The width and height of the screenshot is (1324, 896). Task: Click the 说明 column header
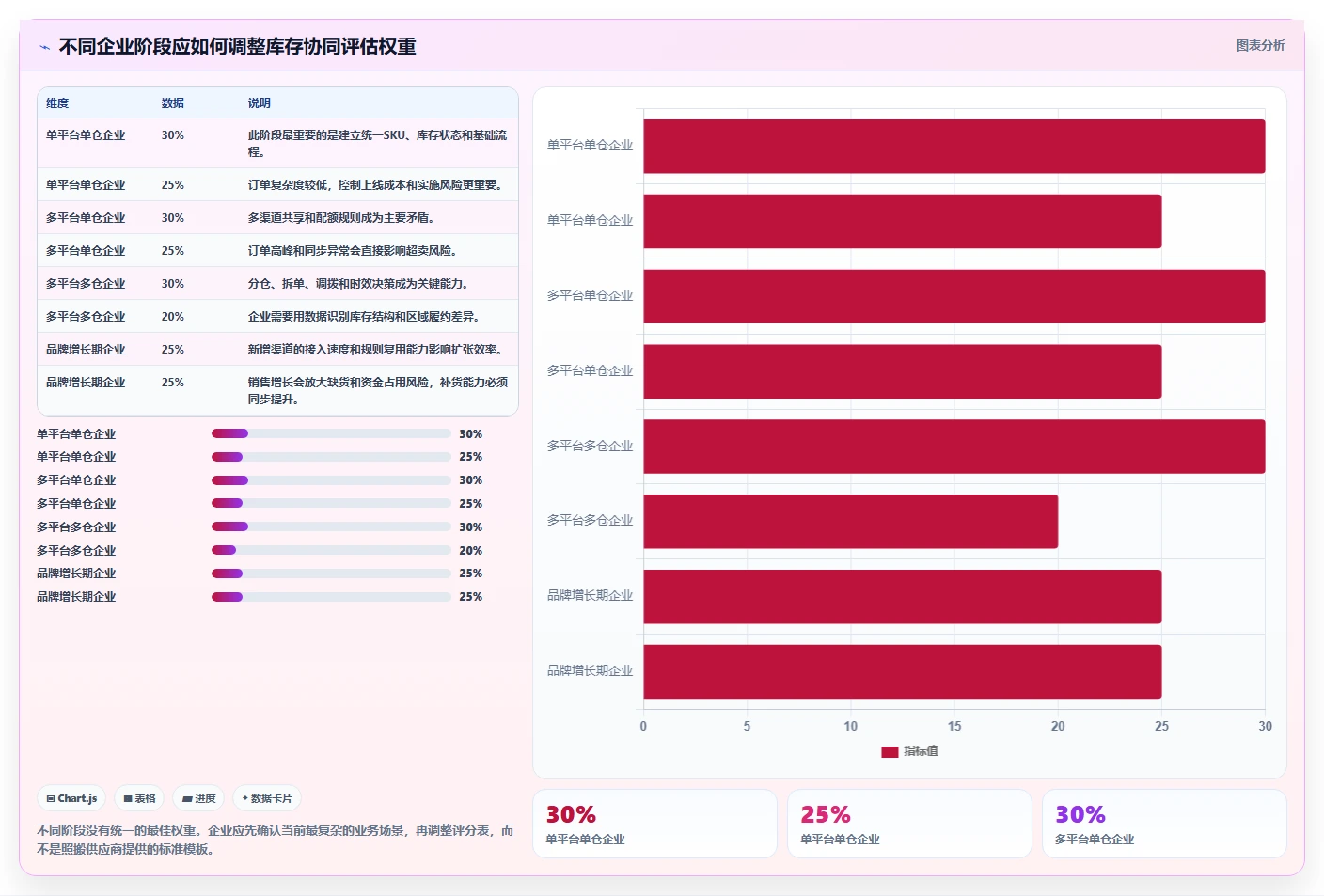(x=260, y=103)
